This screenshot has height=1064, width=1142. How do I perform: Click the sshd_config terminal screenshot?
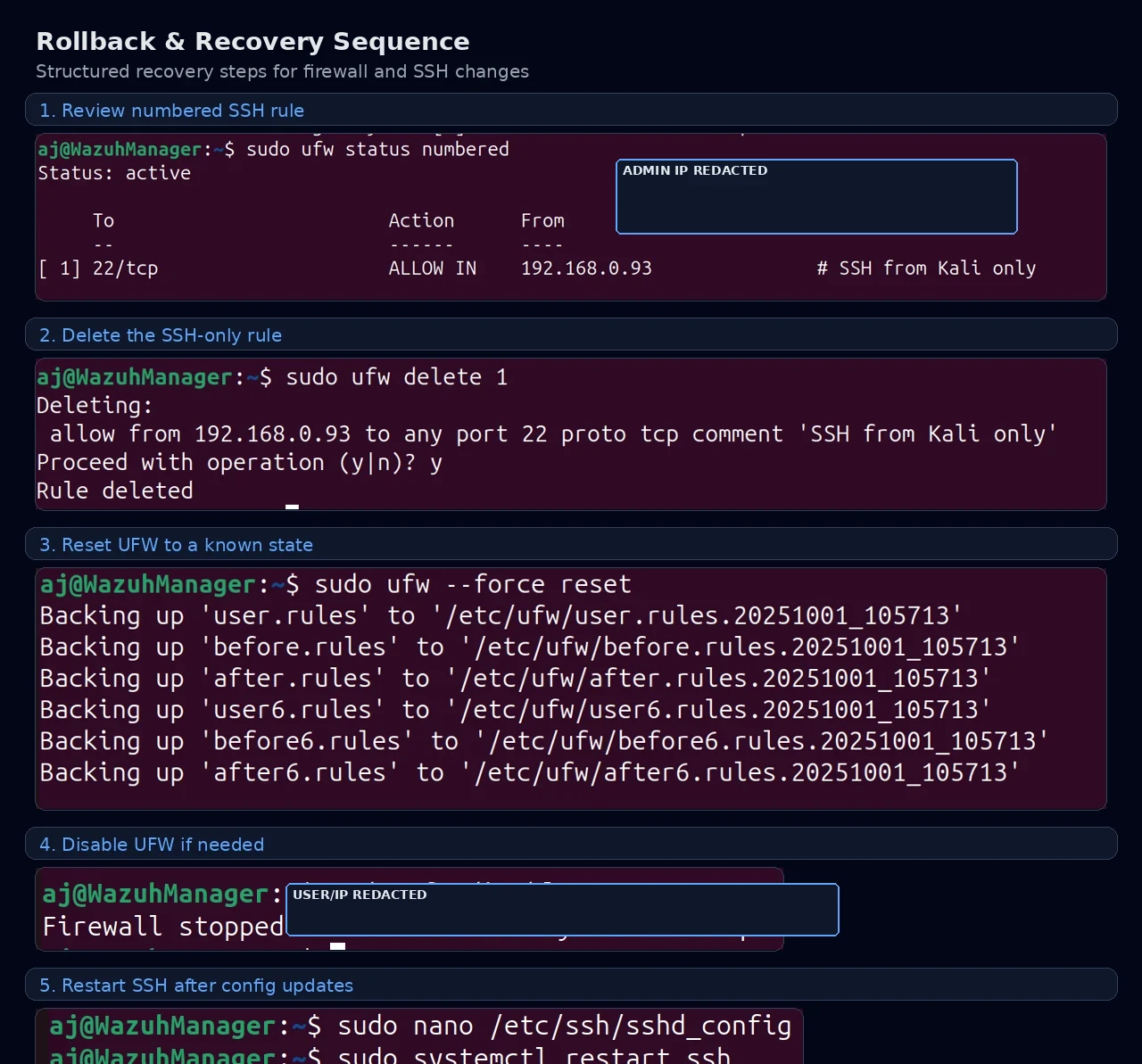(x=419, y=1036)
